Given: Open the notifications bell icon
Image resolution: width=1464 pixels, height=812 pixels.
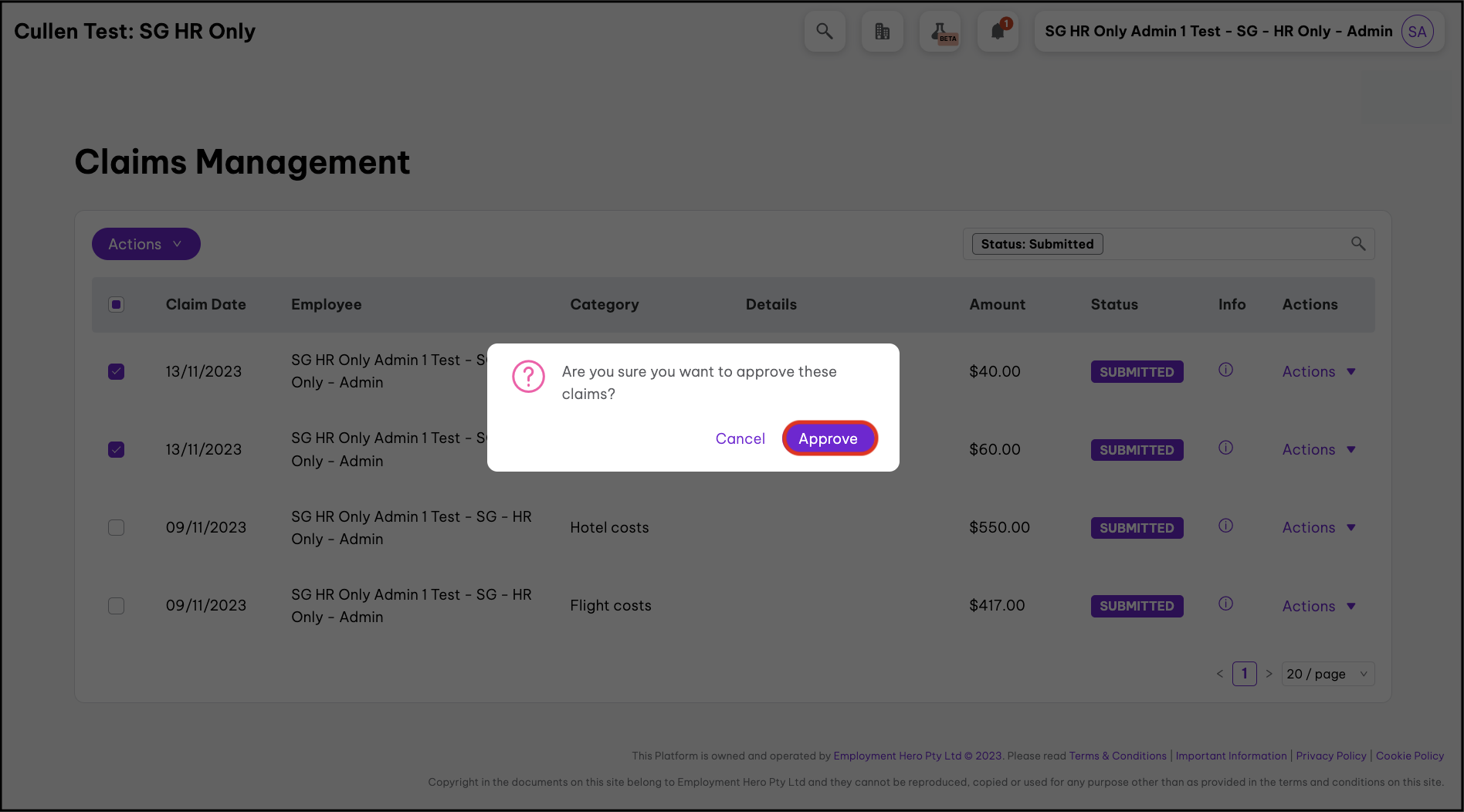Looking at the screenshot, I should click(998, 32).
